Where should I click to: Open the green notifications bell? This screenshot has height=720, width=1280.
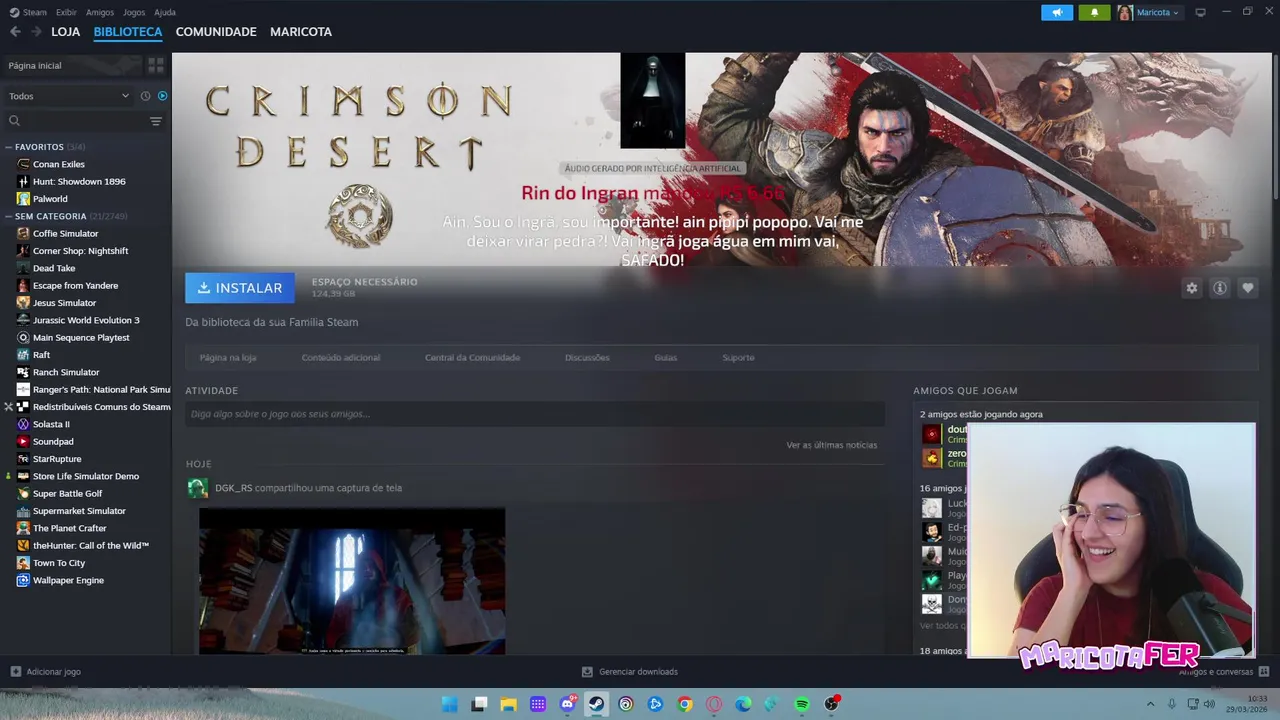pyautogui.click(x=1094, y=12)
